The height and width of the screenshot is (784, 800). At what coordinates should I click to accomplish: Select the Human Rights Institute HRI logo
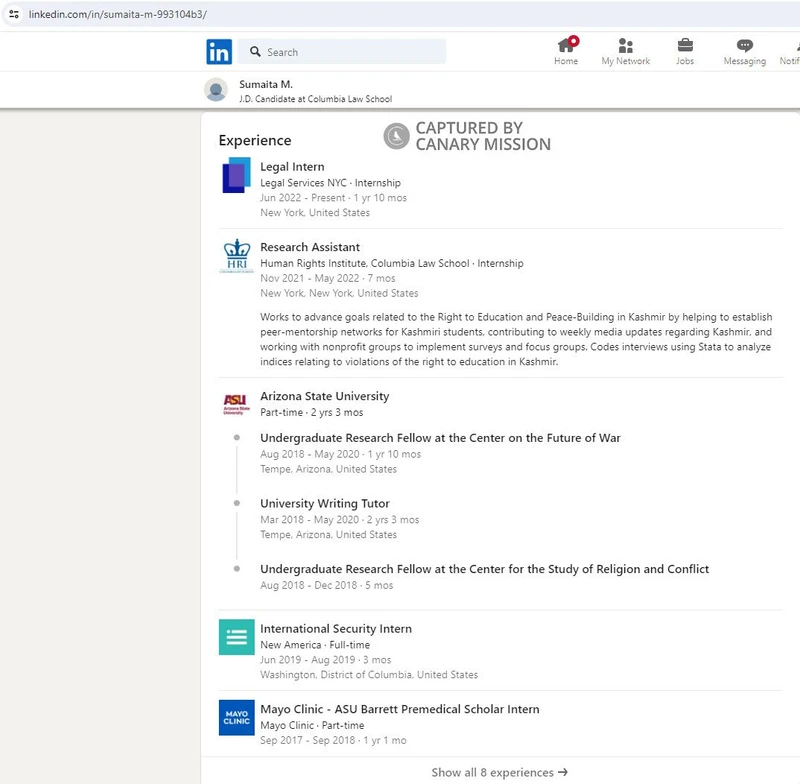(237, 257)
